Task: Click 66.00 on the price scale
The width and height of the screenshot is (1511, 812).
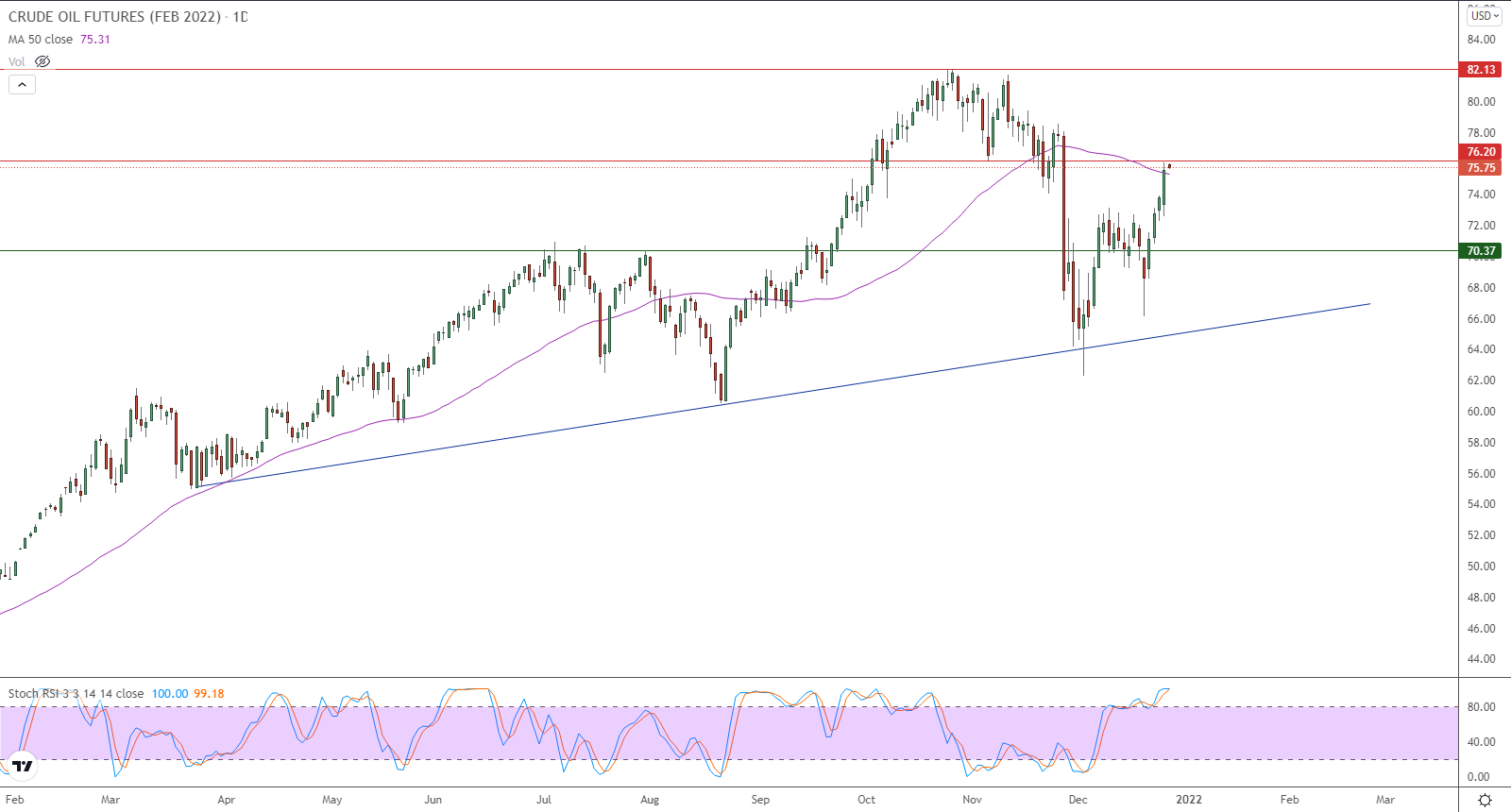Action: click(1481, 319)
